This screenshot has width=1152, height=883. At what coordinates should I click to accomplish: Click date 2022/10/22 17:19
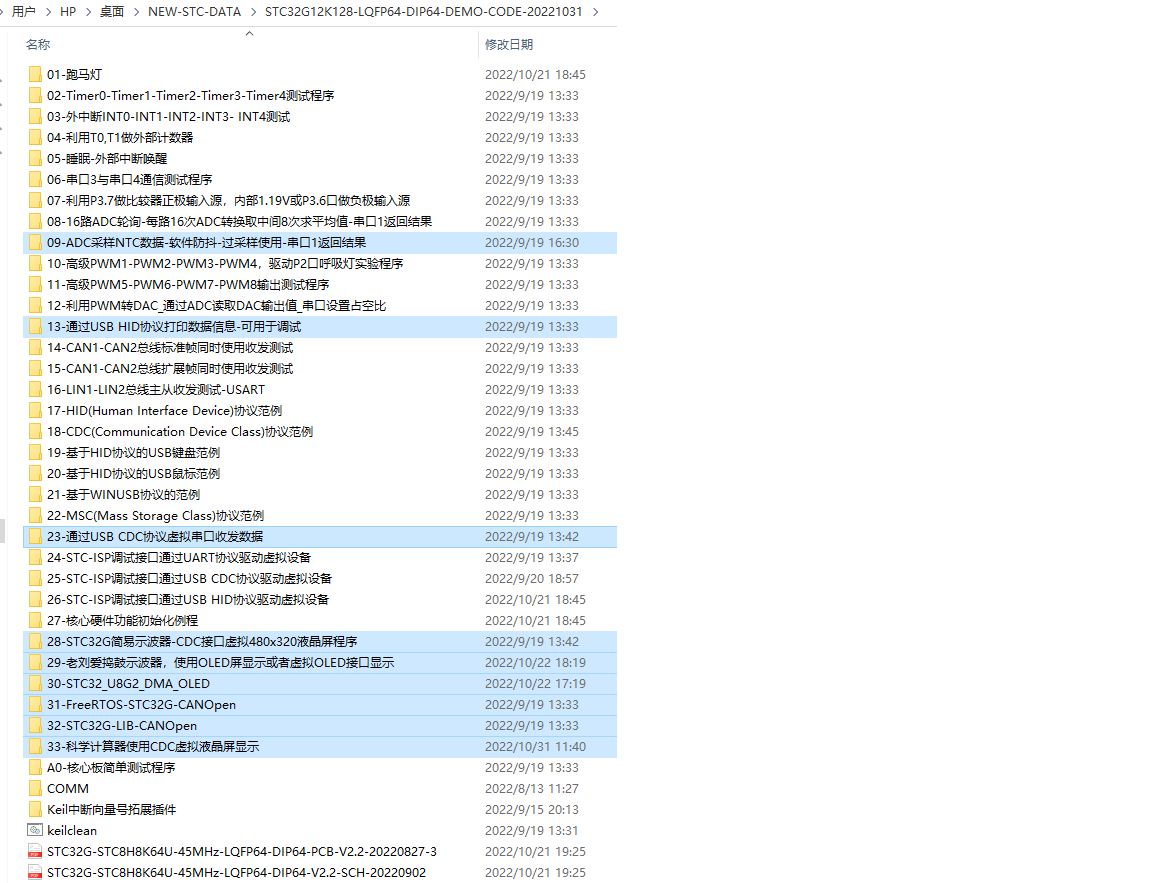click(535, 683)
